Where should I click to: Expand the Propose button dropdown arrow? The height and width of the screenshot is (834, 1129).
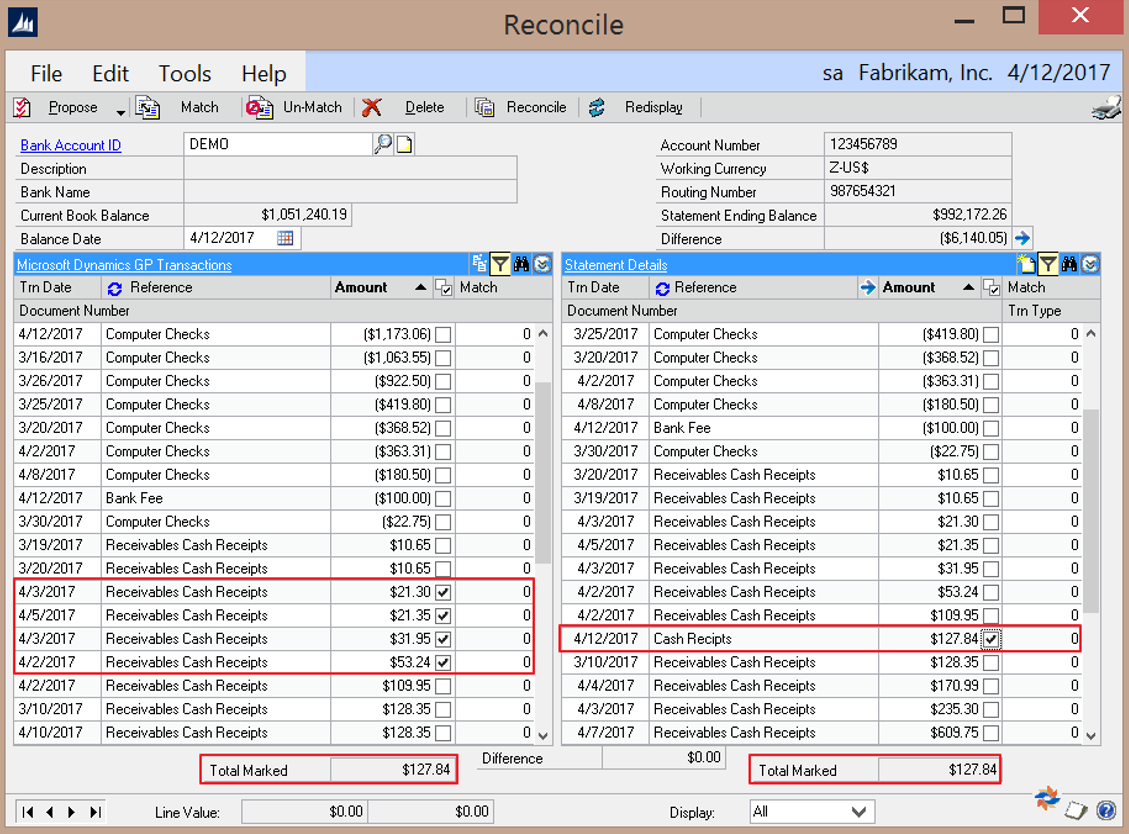tap(121, 109)
